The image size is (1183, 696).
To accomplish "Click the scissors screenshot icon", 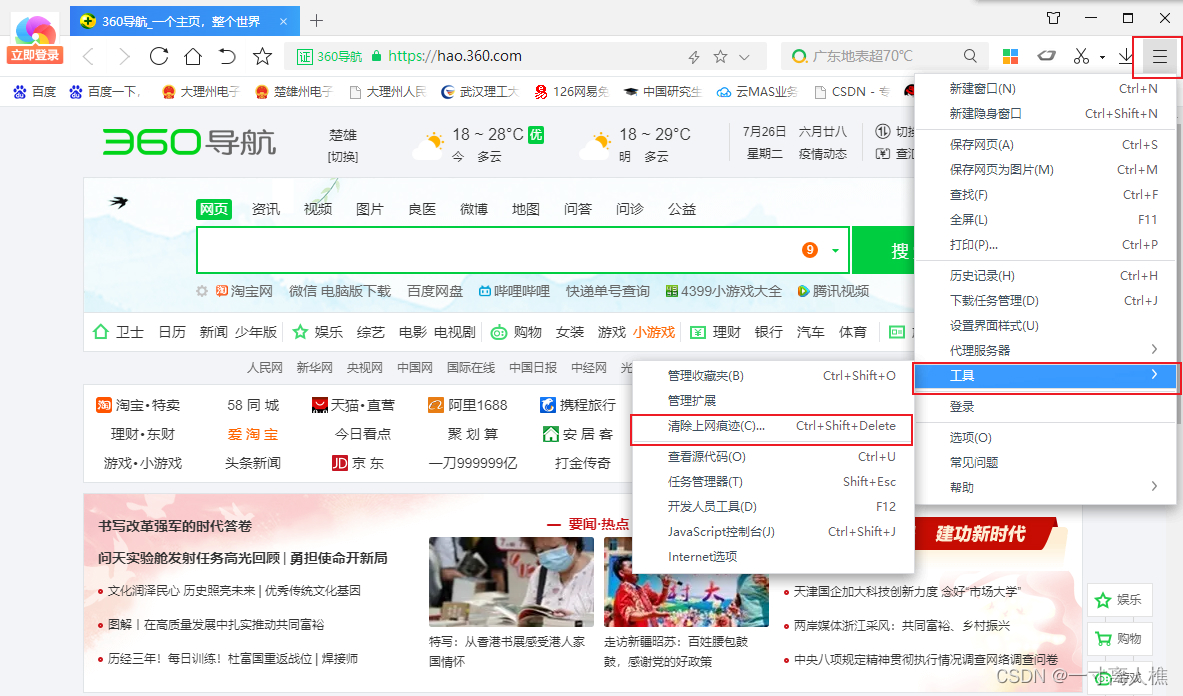I will coord(1081,56).
